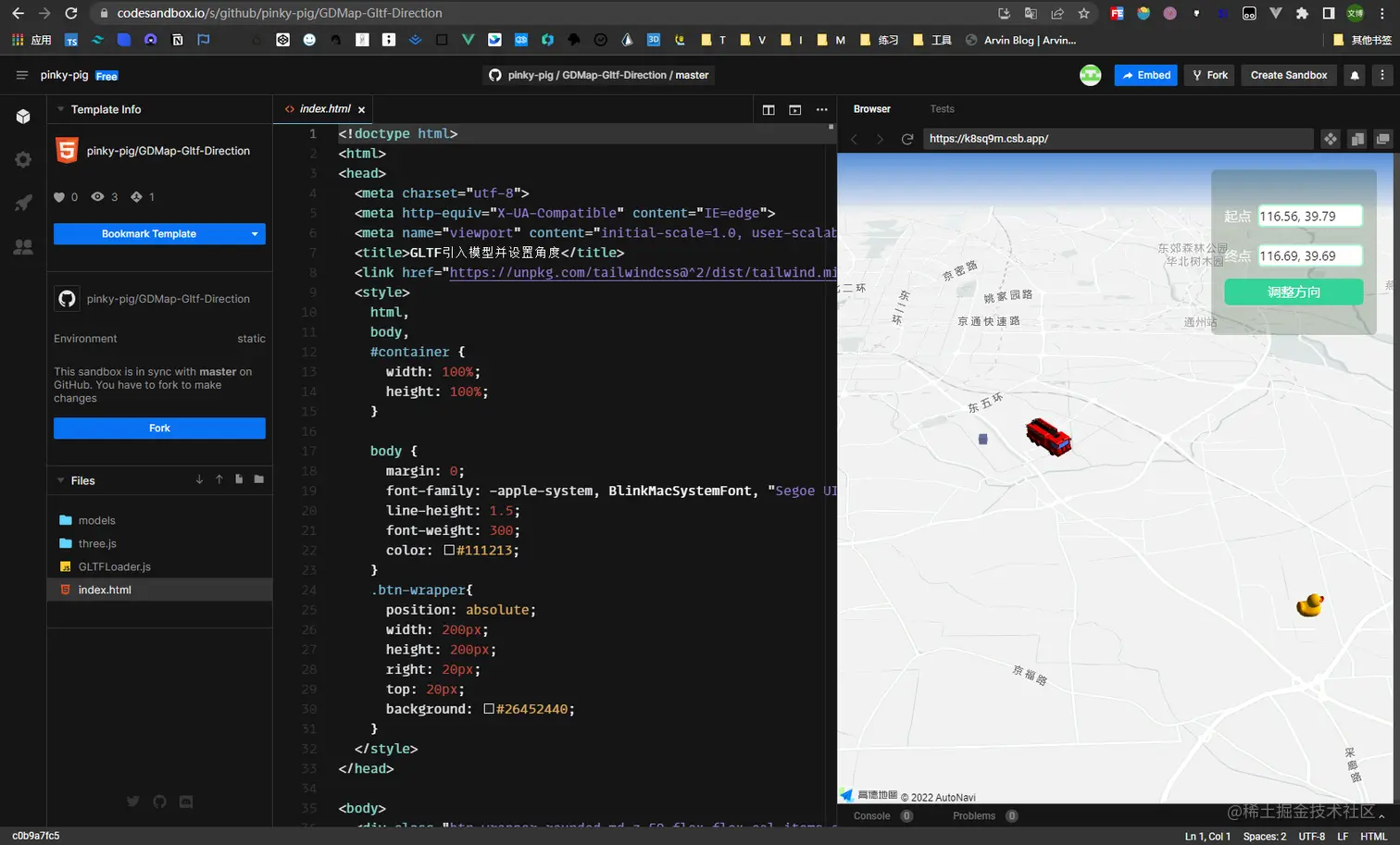1400x845 pixels.
Task: Open Live collaboration via the people icon
Action: click(22, 246)
